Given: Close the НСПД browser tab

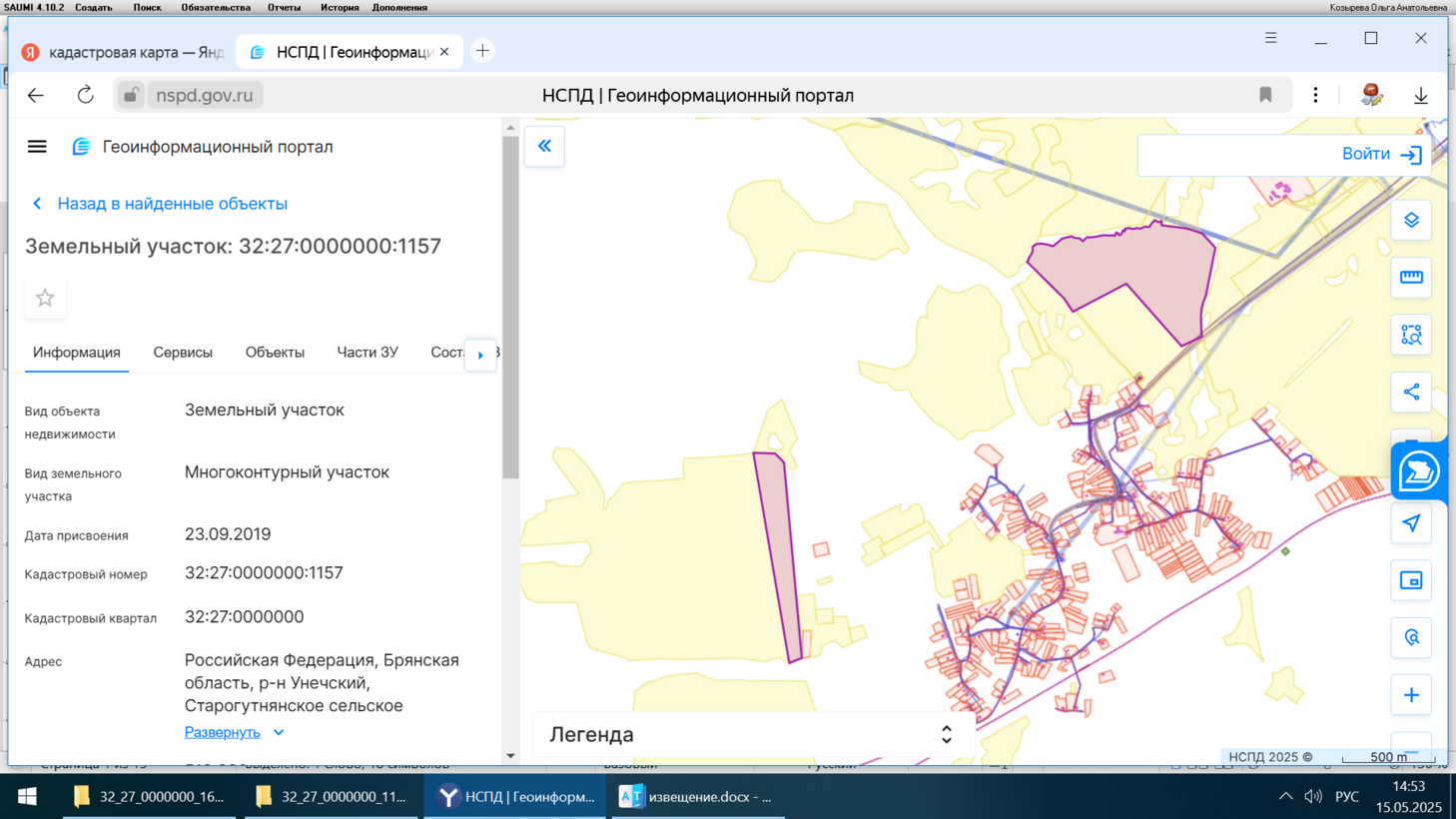Looking at the screenshot, I should pyautogui.click(x=444, y=52).
